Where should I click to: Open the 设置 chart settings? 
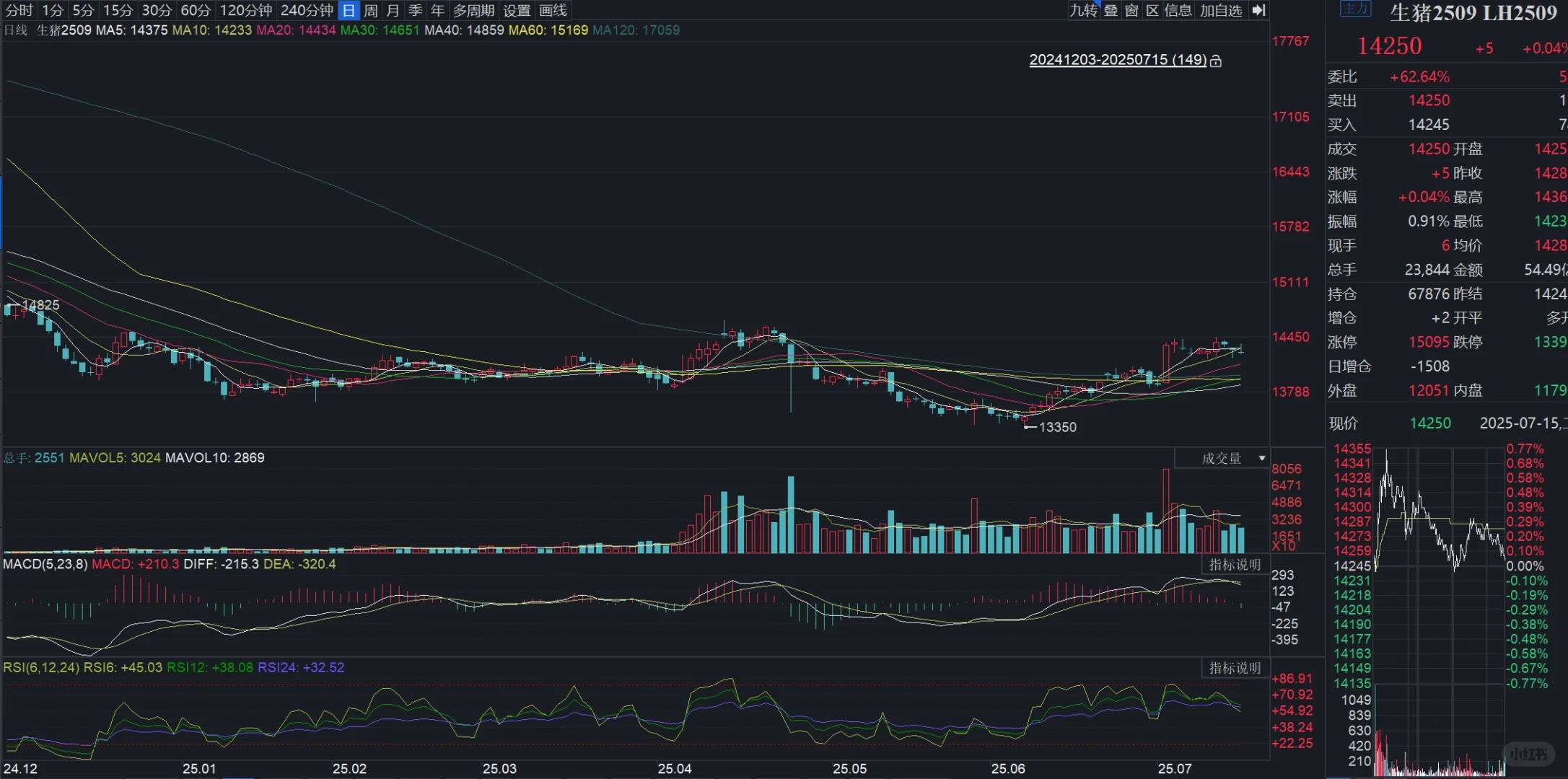click(x=517, y=10)
